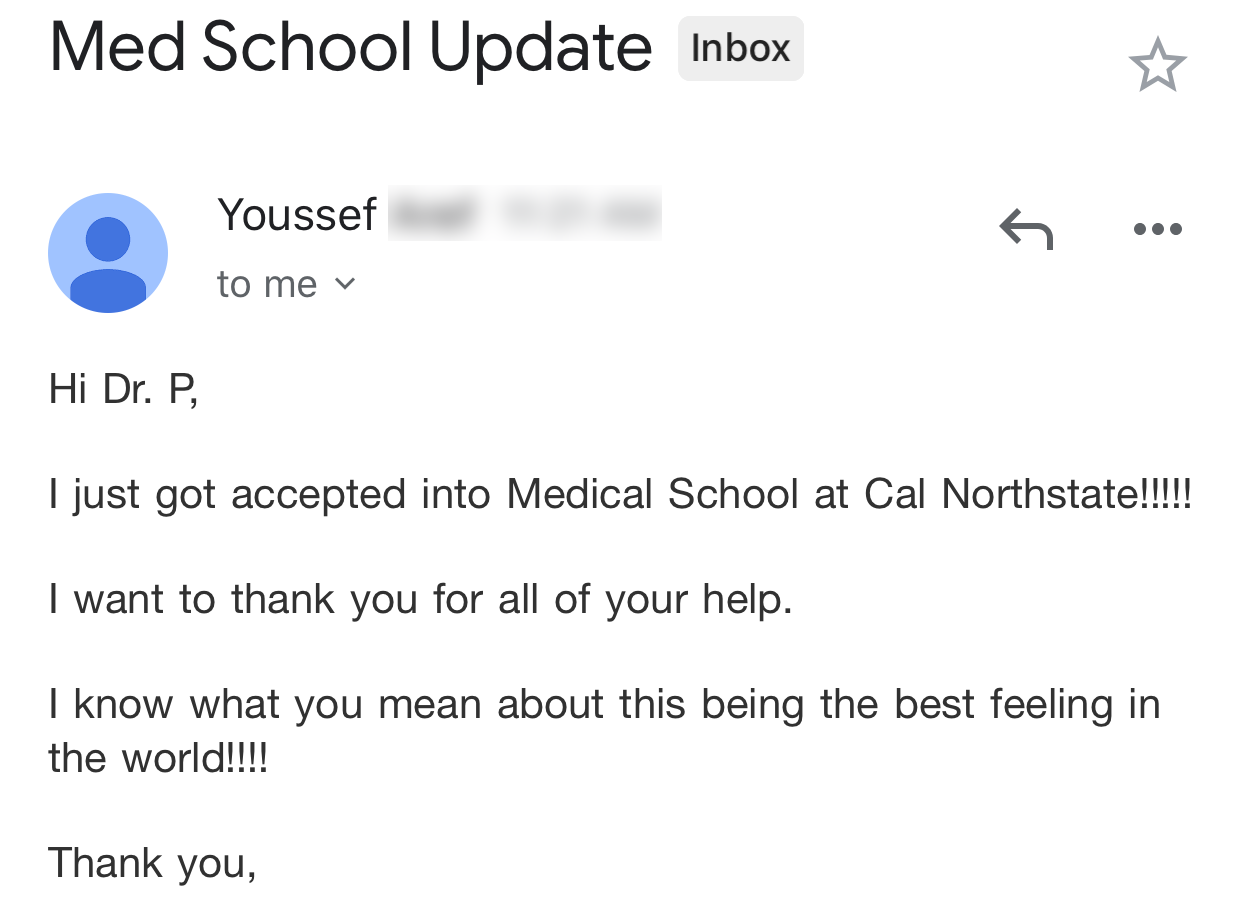Tap the "to me" recipient text
Viewport: 1242px width, 915px height.
[x=267, y=284]
